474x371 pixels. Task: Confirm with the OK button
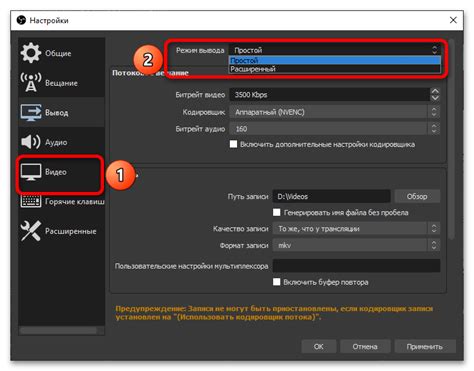pyautogui.click(x=319, y=347)
